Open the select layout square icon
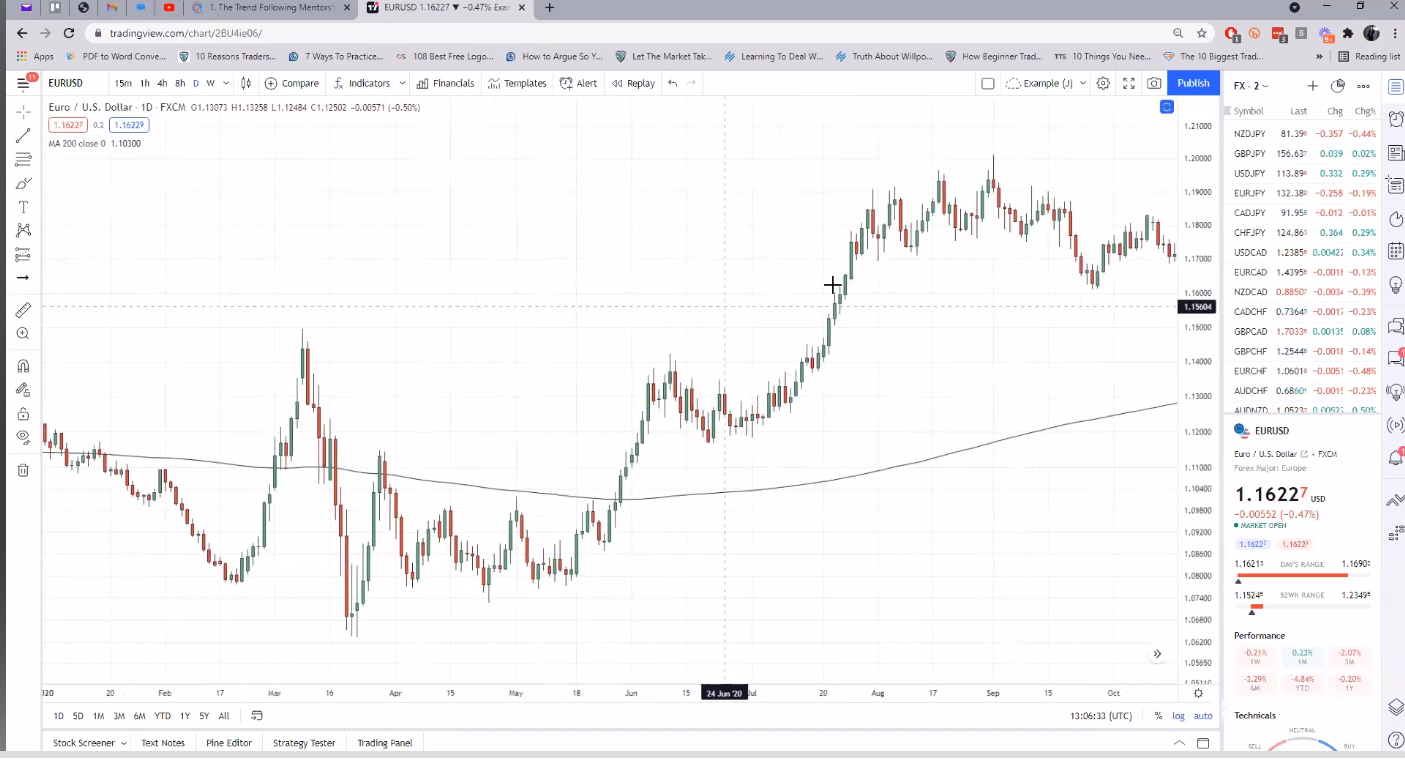The image size is (1405, 776). [988, 83]
